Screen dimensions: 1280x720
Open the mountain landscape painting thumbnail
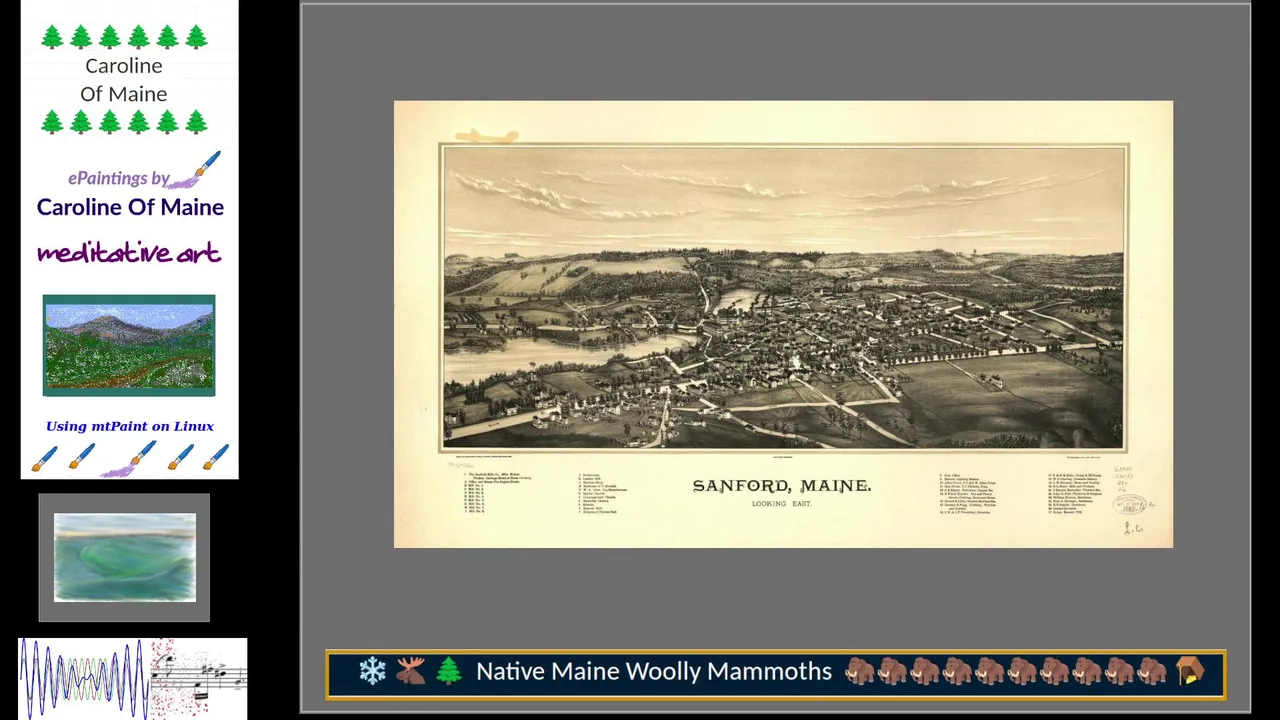tap(129, 345)
